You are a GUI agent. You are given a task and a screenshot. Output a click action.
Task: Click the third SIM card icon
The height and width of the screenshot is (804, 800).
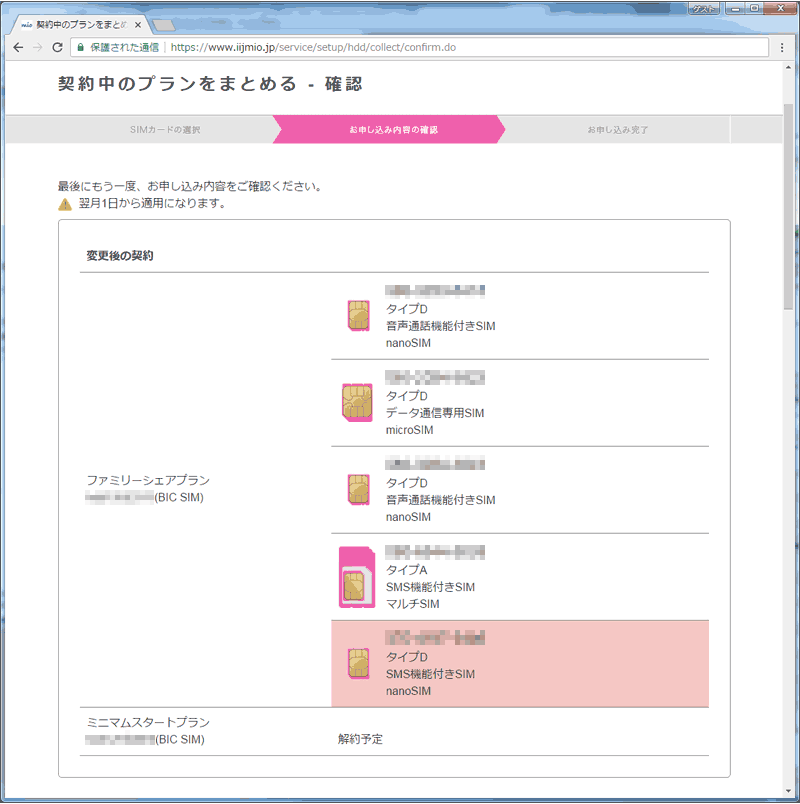[357, 489]
